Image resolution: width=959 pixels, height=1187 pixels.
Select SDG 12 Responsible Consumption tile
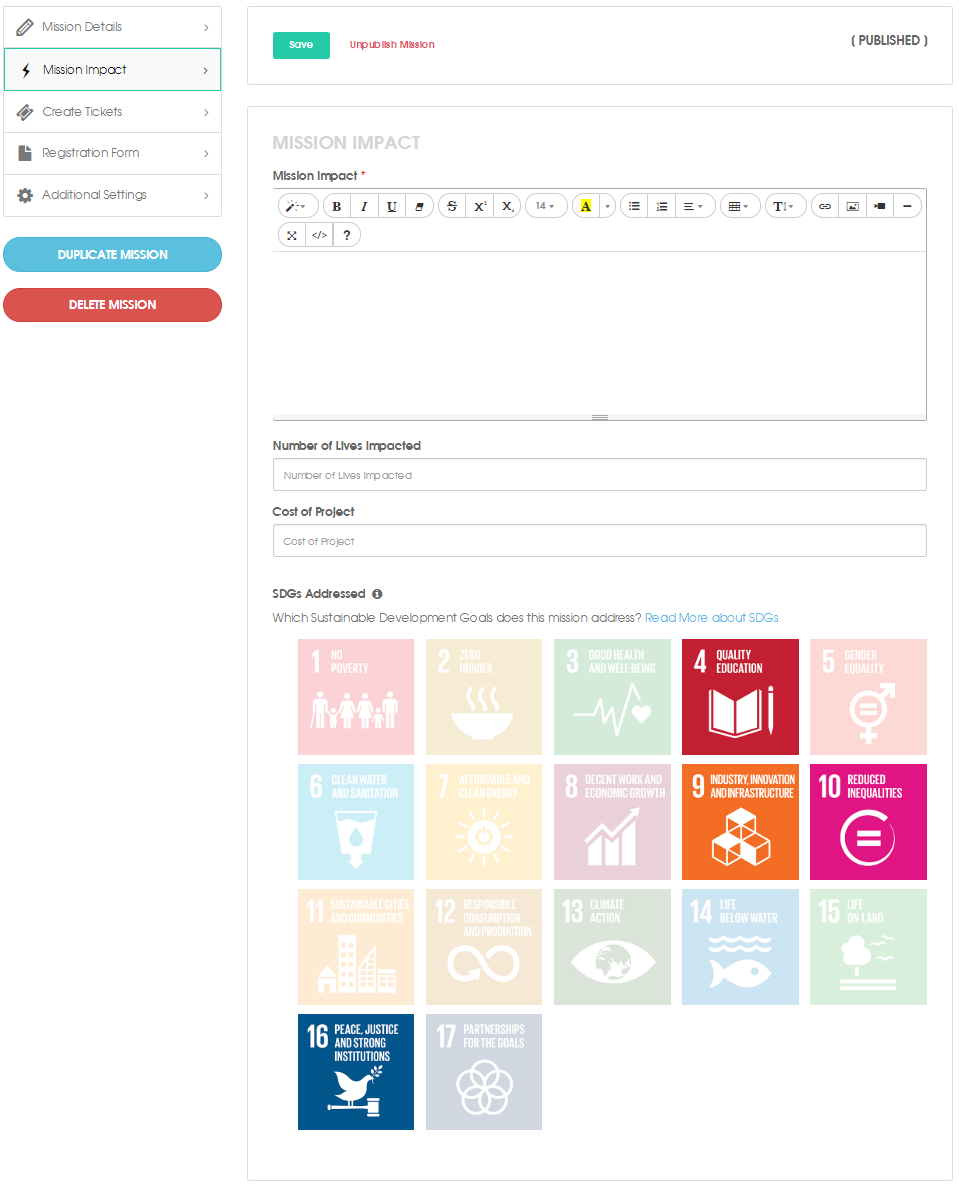pos(484,947)
